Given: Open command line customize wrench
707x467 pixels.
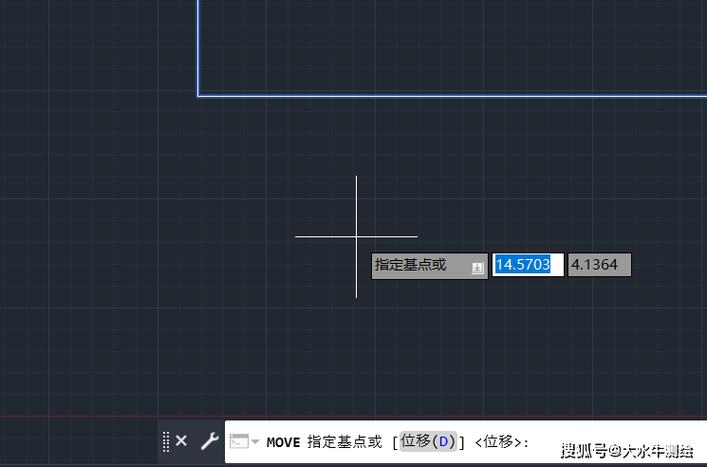Looking at the screenshot, I should [210, 441].
